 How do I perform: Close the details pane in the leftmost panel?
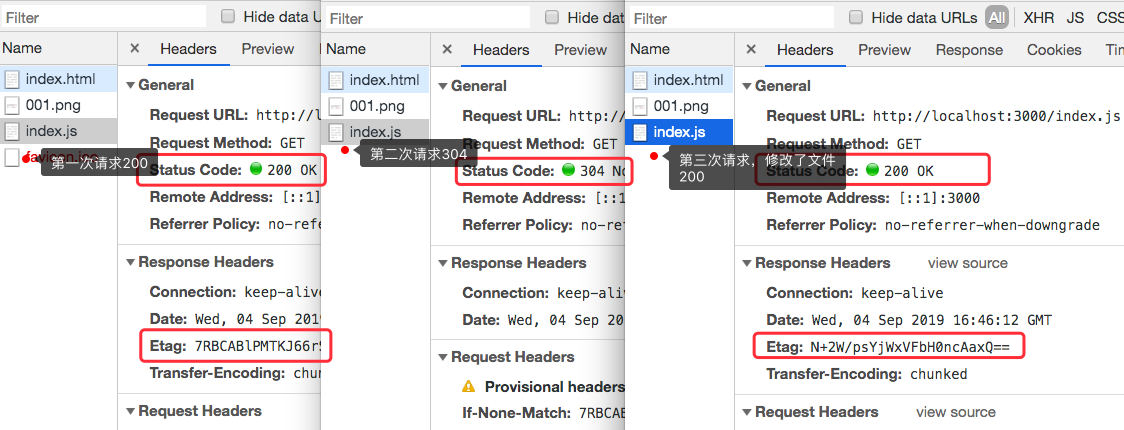[x=135, y=49]
